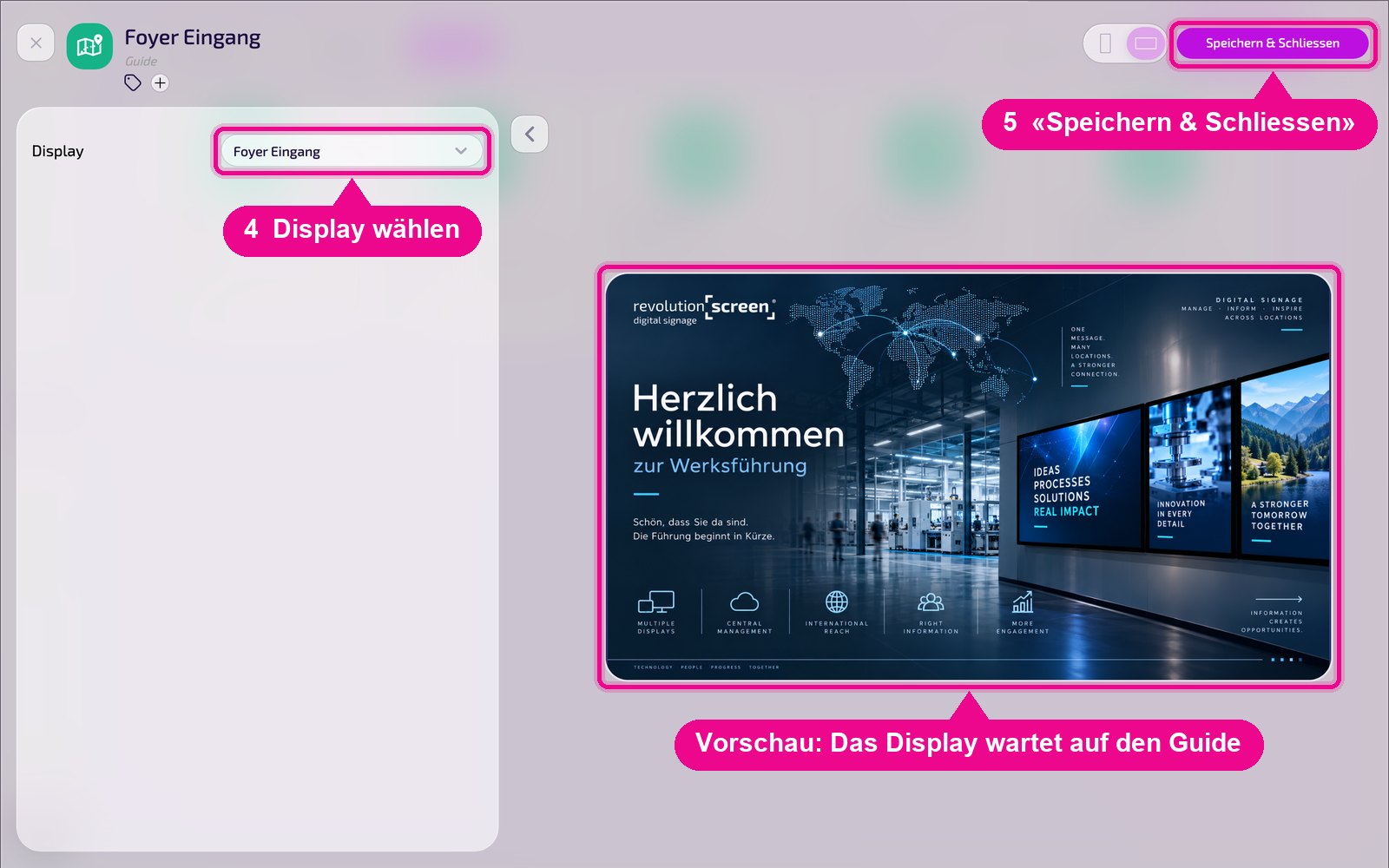
Task: Collapse the left settings panel
Action: [530, 135]
